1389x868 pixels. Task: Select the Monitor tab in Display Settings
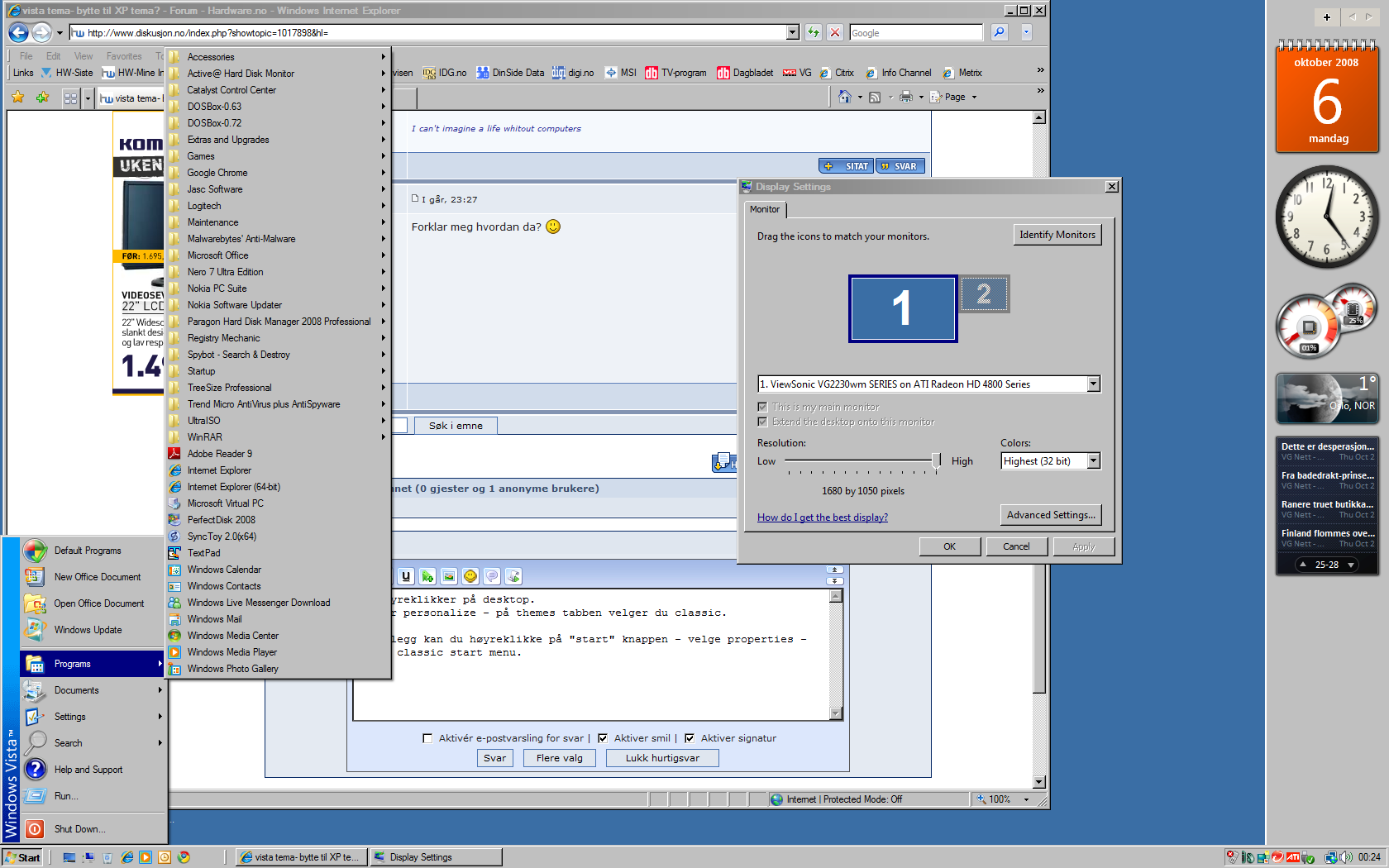click(765, 209)
